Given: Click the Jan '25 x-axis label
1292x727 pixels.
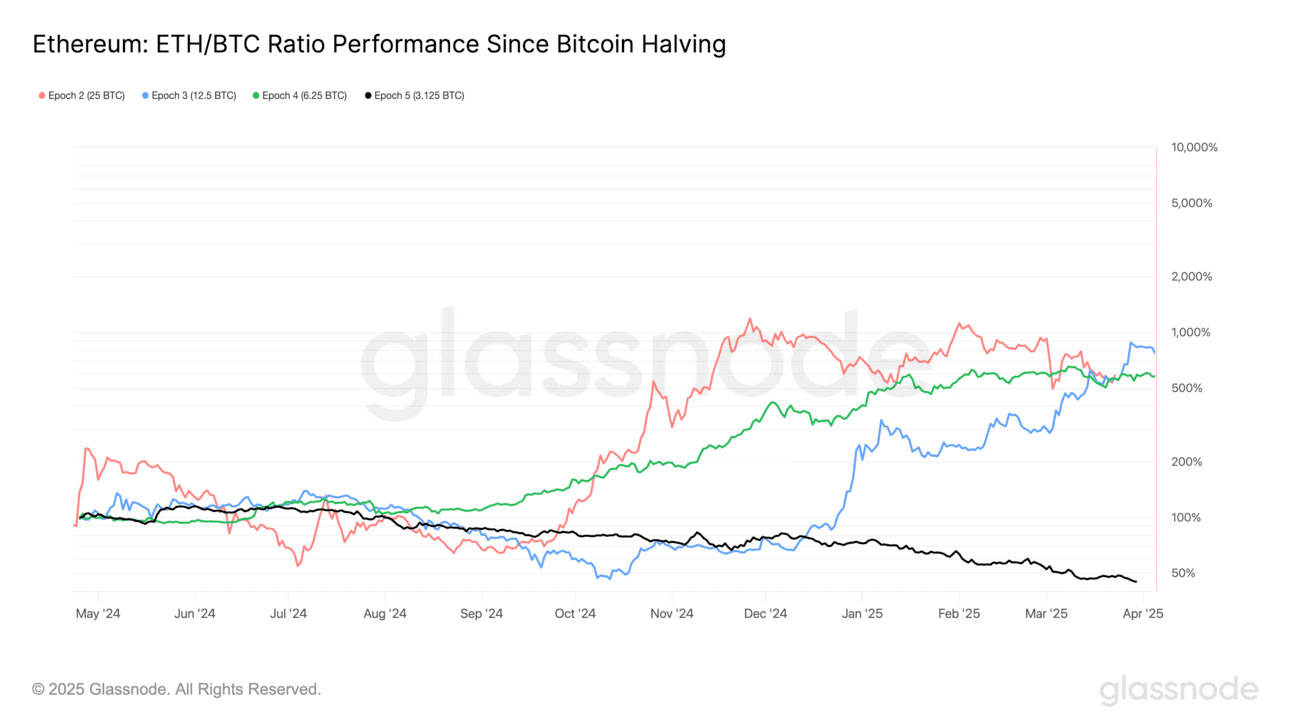Looking at the screenshot, I should click(x=861, y=613).
